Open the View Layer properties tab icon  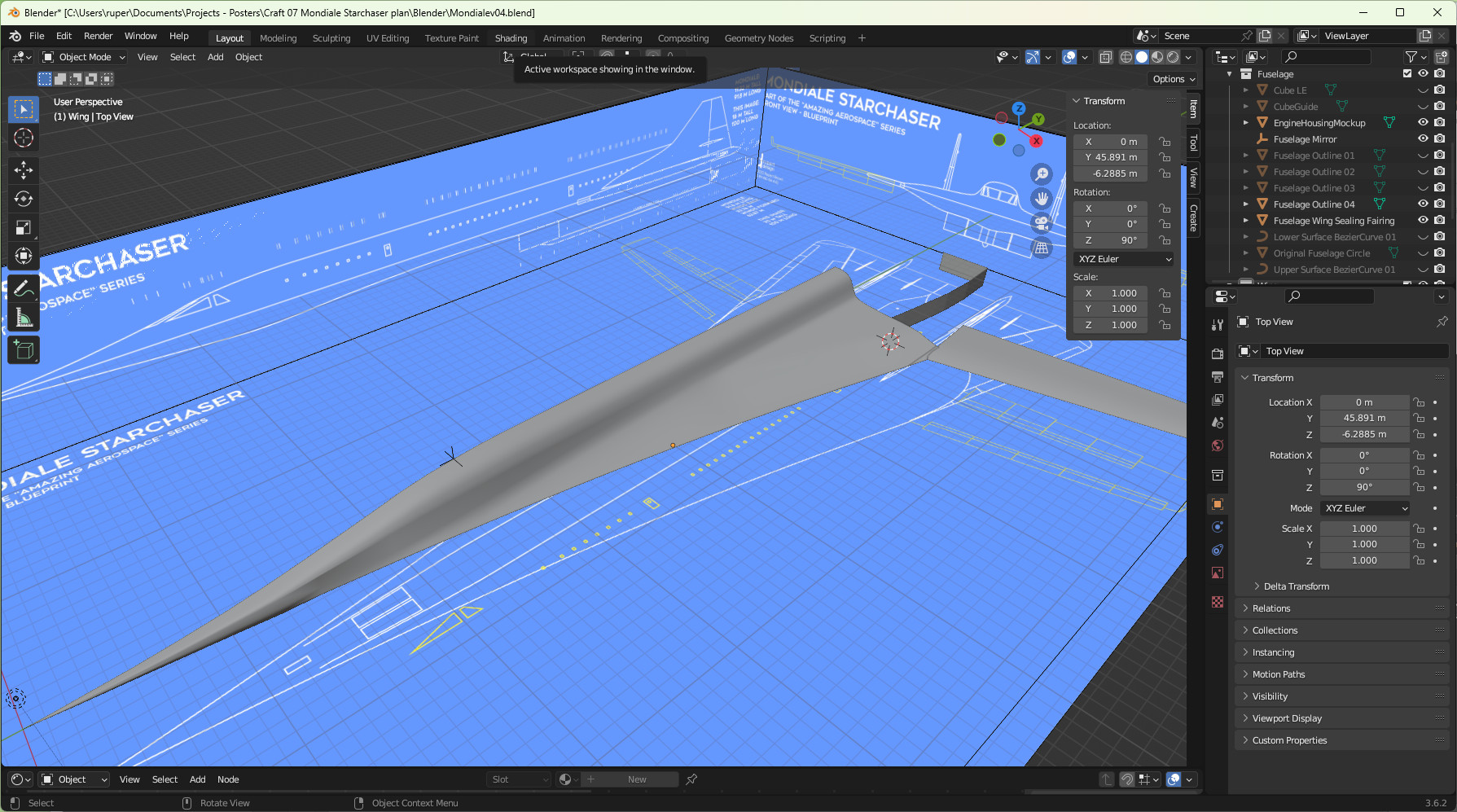[1218, 400]
